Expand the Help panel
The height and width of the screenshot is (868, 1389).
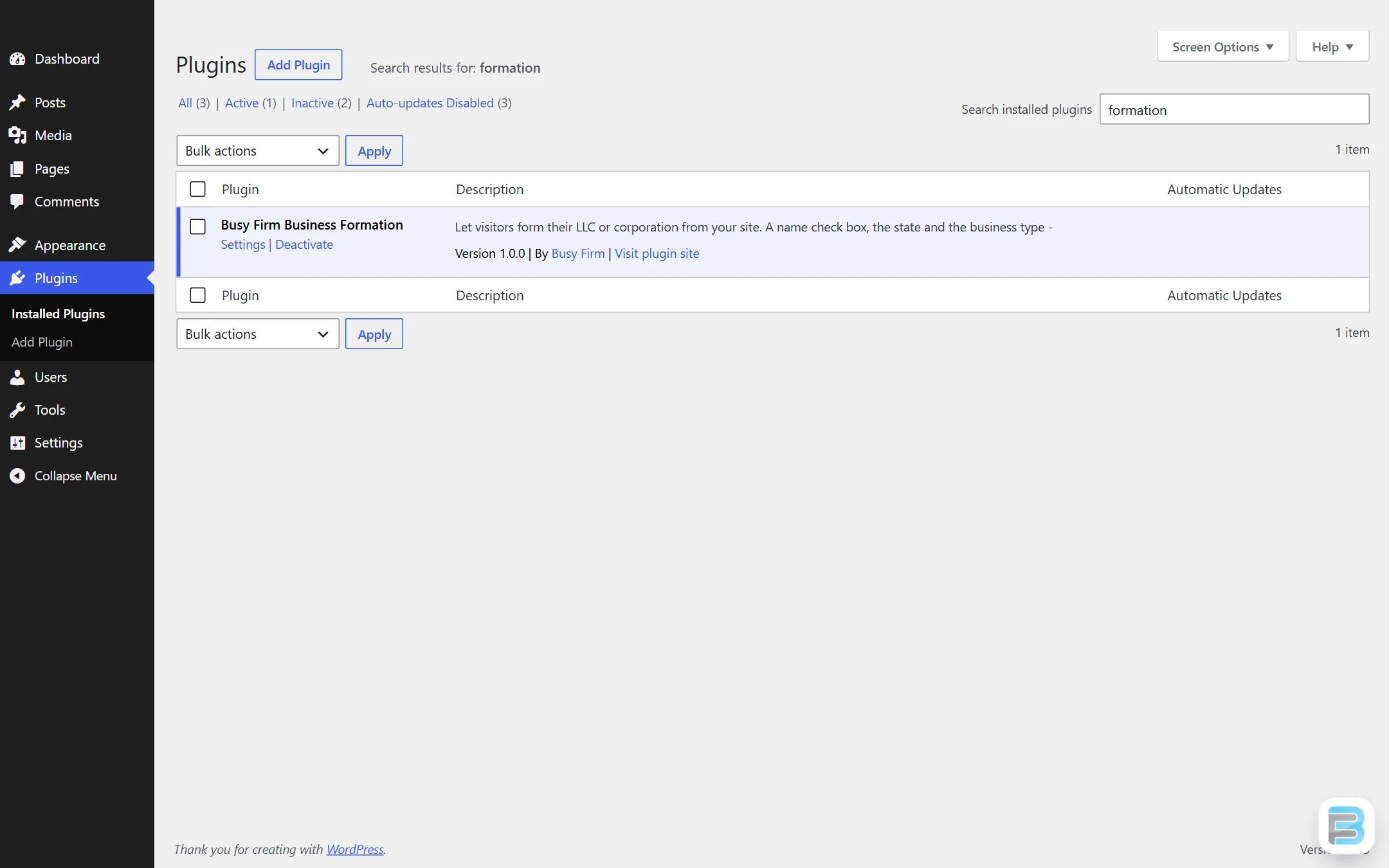(x=1332, y=46)
